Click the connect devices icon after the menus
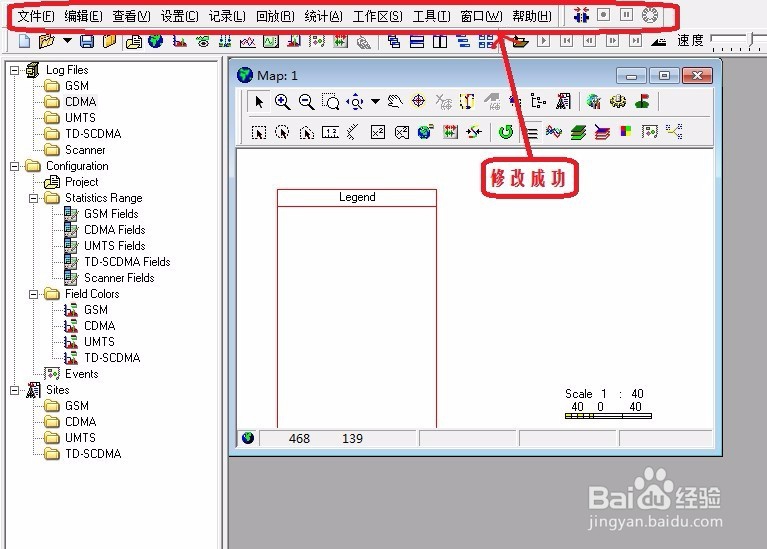Viewport: 767px width, 549px height. coord(581,15)
